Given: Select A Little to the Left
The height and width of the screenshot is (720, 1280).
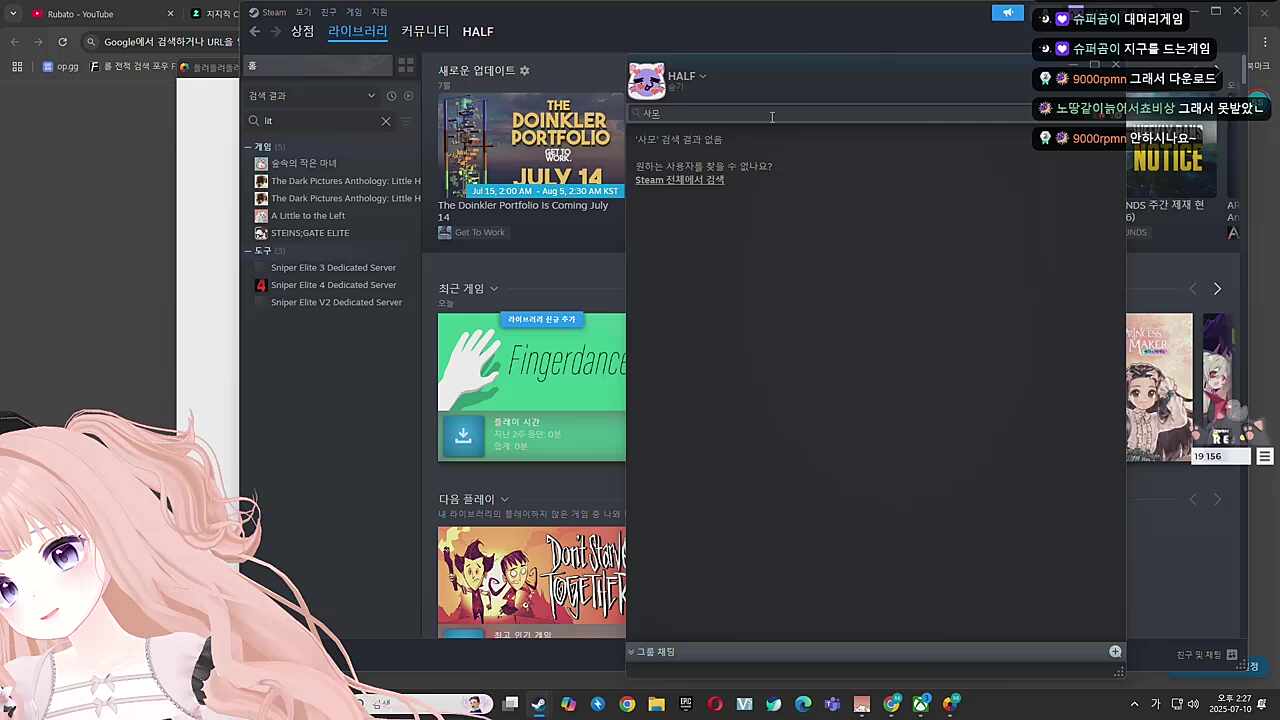Looking at the screenshot, I should [x=300, y=216].
